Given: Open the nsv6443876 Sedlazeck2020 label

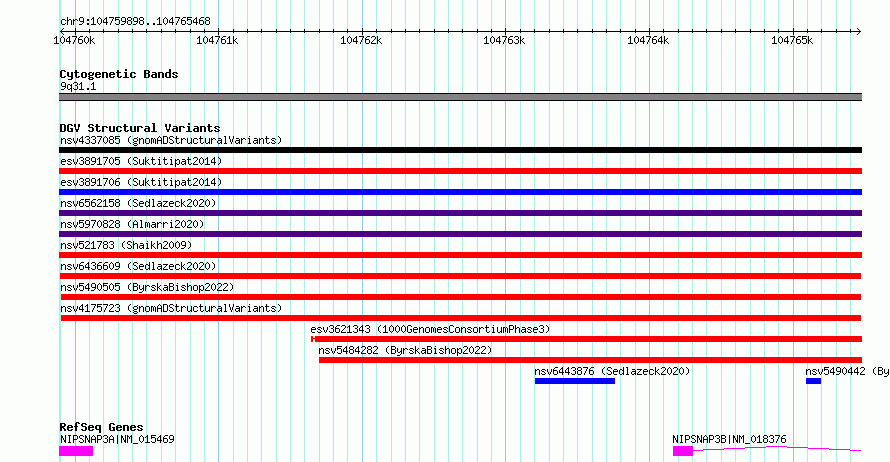Looking at the screenshot, I should [612, 371].
